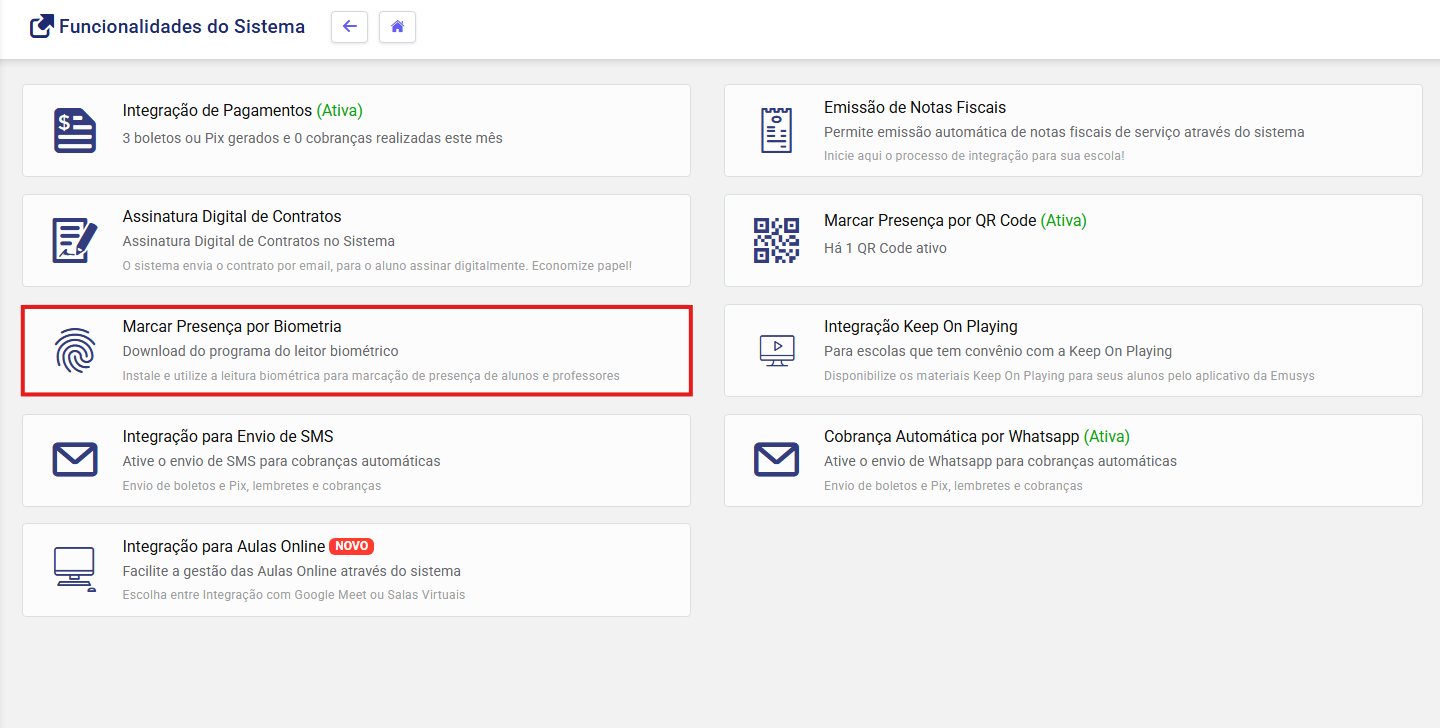Click the back arrow button

(349, 27)
